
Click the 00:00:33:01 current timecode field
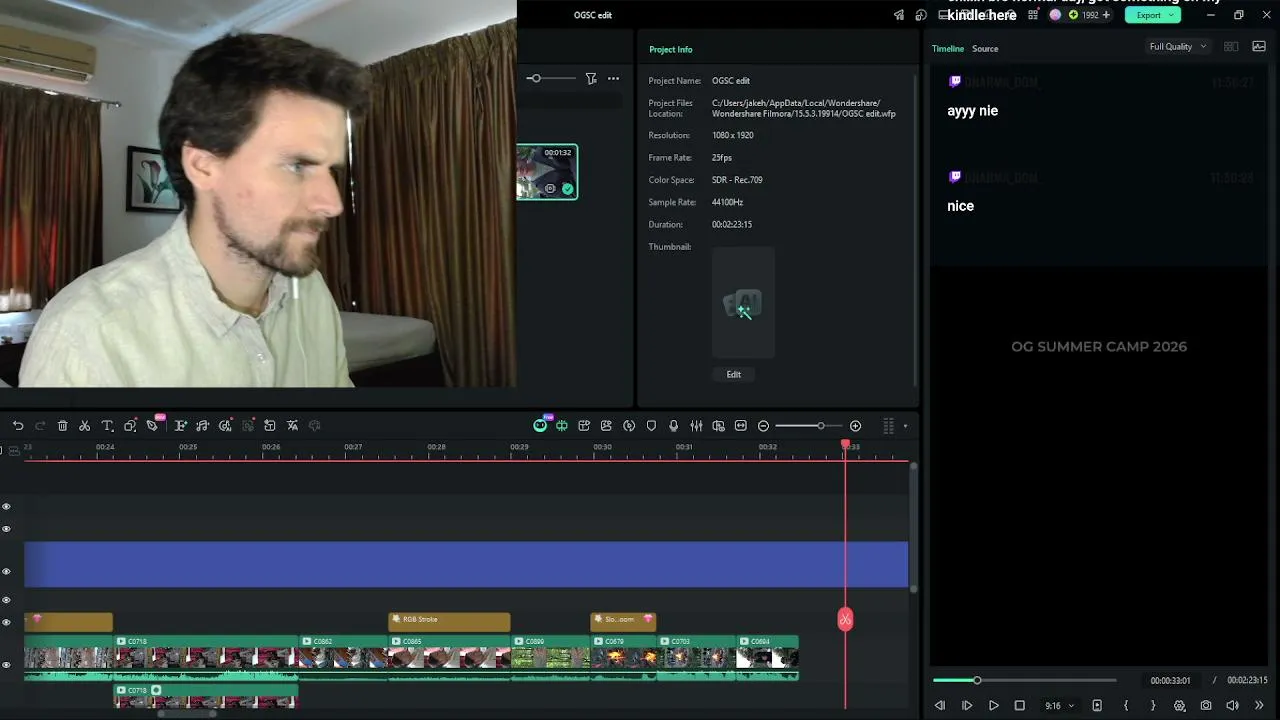click(x=1170, y=681)
